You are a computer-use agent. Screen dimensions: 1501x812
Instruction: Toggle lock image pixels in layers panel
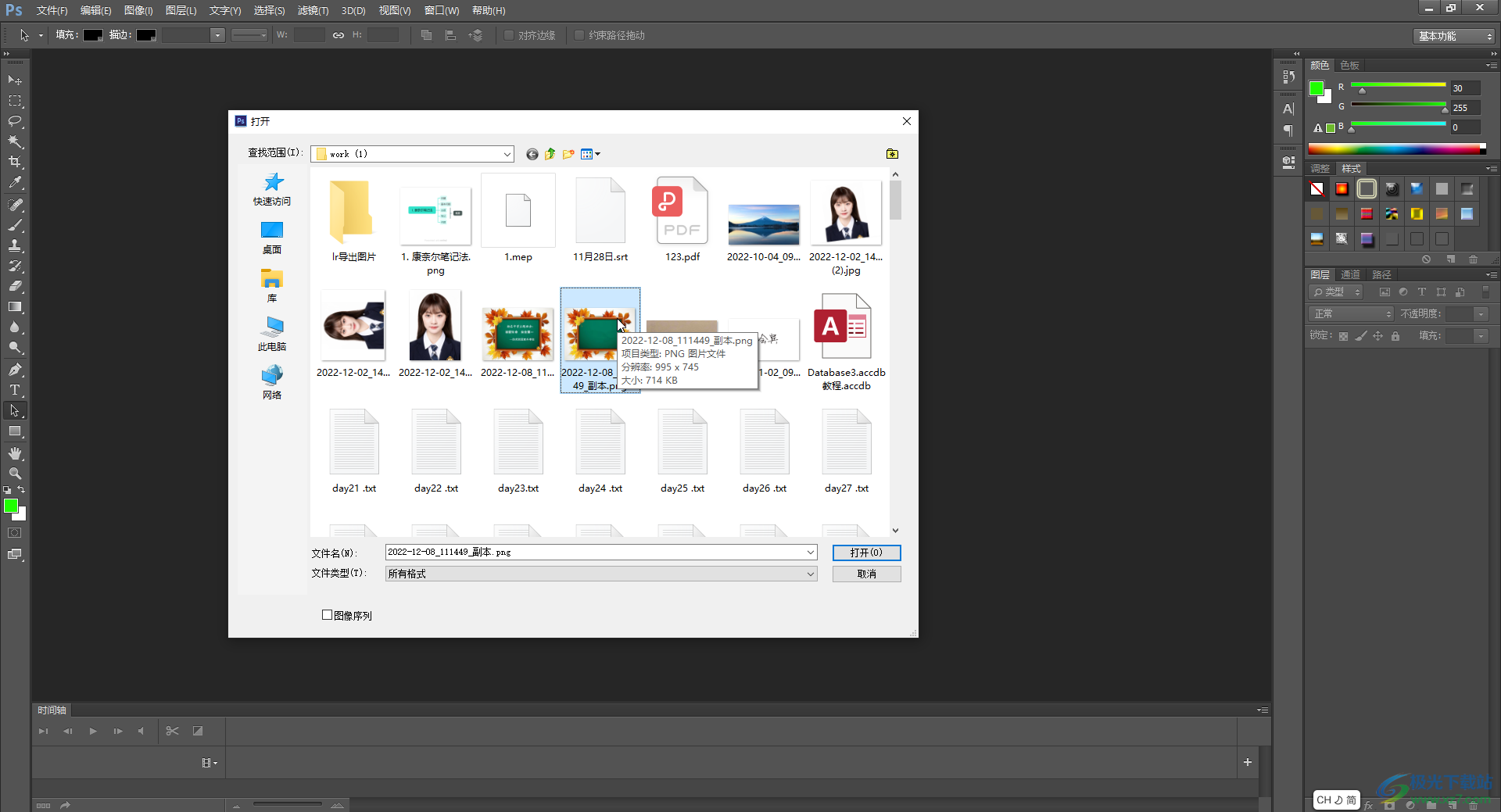(1361, 336)
